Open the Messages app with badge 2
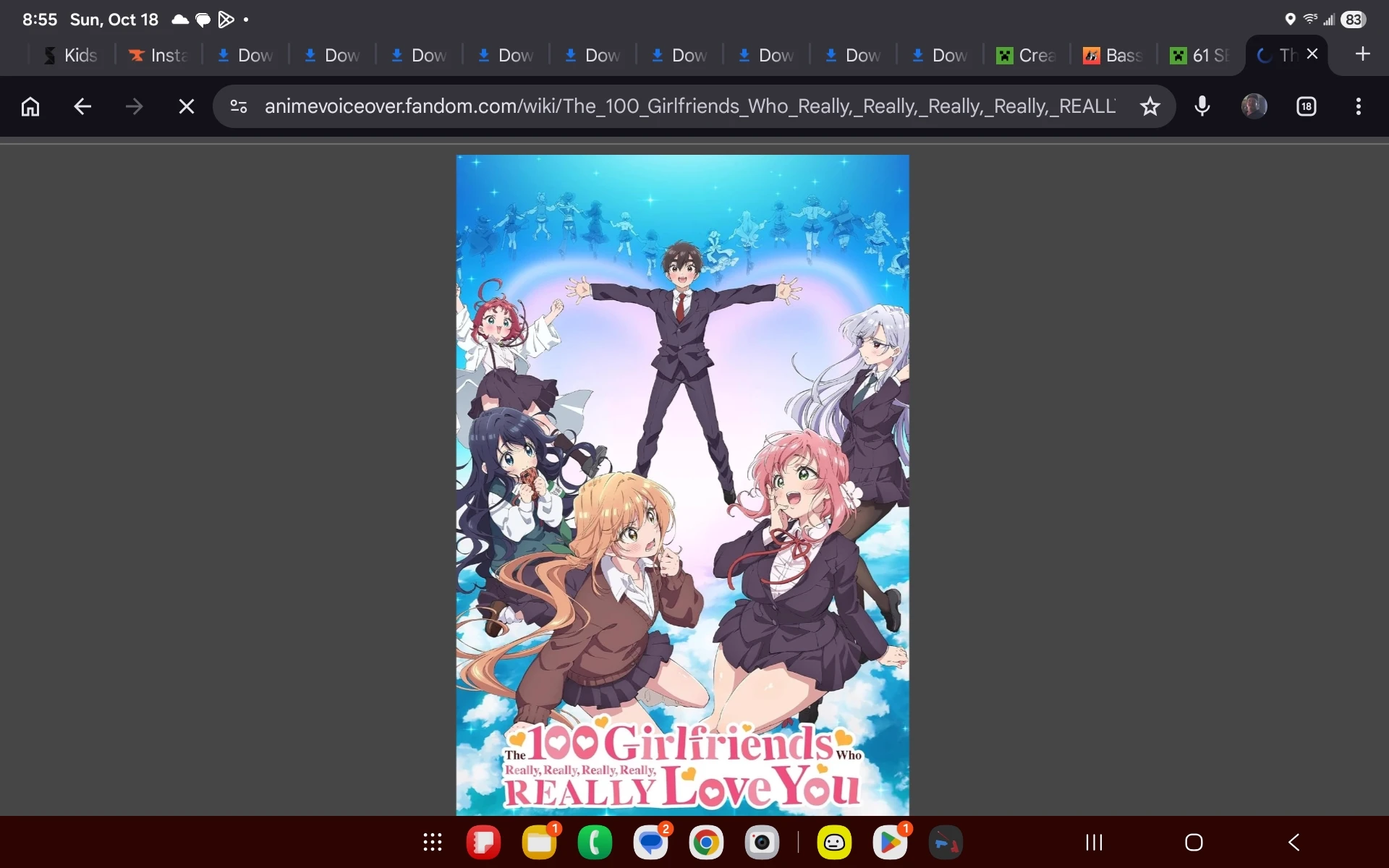This screenshot has height=868, width=1389. 651,843
